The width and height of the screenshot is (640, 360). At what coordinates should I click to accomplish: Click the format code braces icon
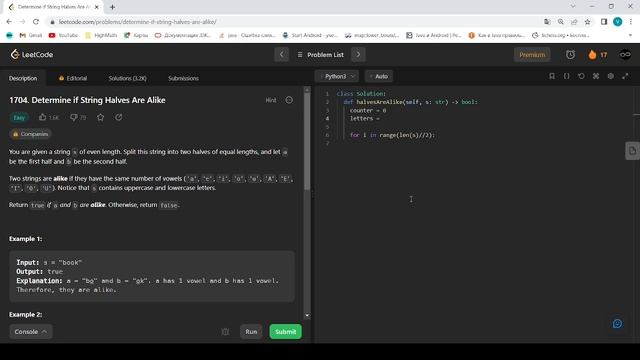[x=567, y=76]
